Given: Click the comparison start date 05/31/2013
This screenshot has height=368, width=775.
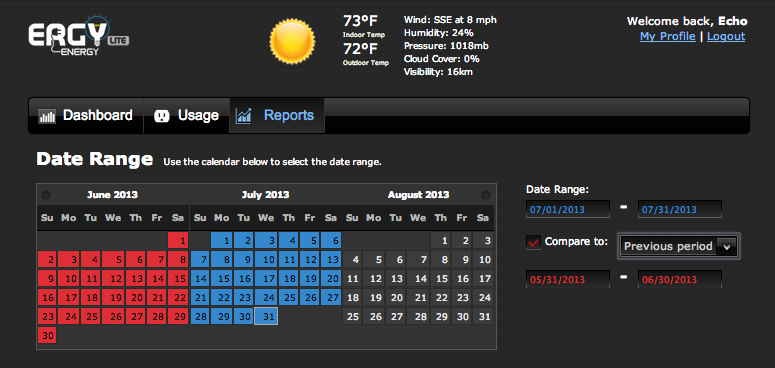Looking at the screenshot, I should click(568, 280).
